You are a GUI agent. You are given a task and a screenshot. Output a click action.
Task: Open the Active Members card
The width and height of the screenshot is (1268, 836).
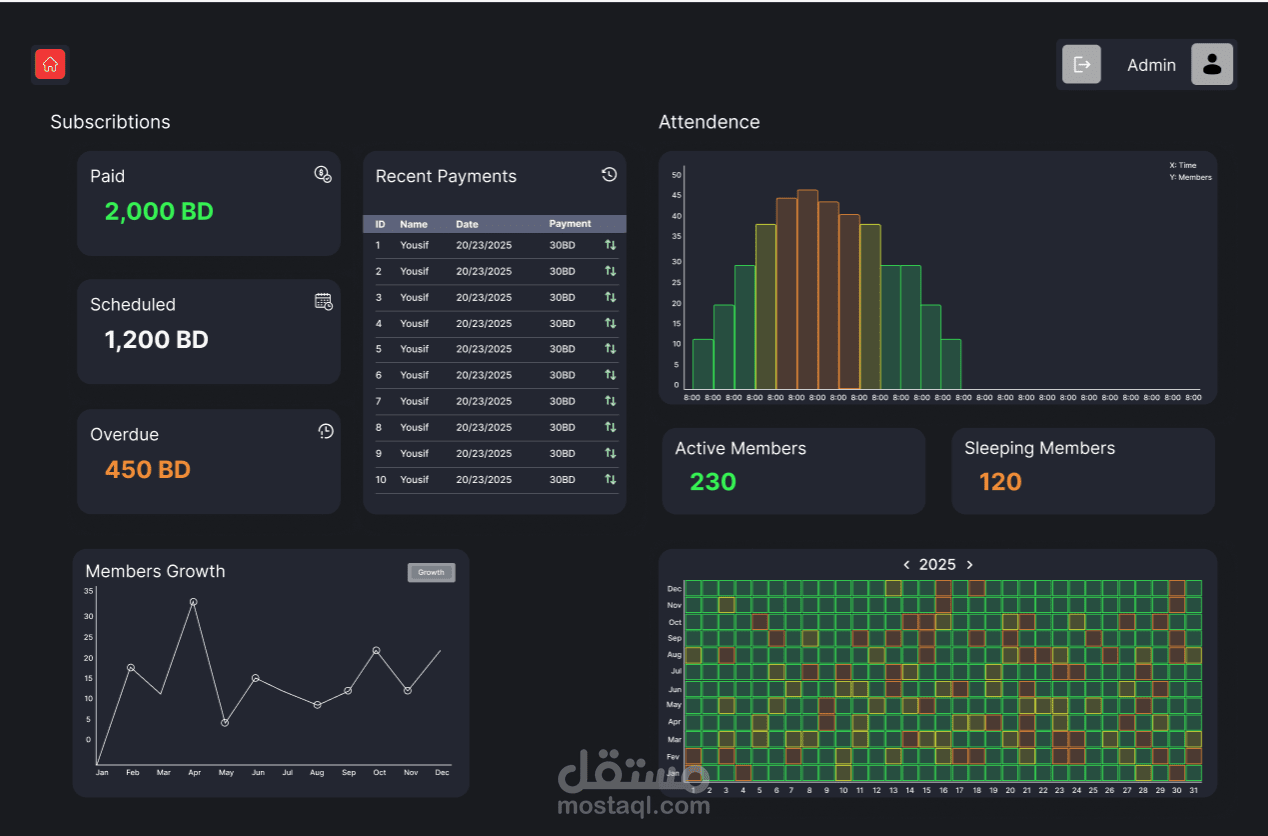tap(794, 471)
